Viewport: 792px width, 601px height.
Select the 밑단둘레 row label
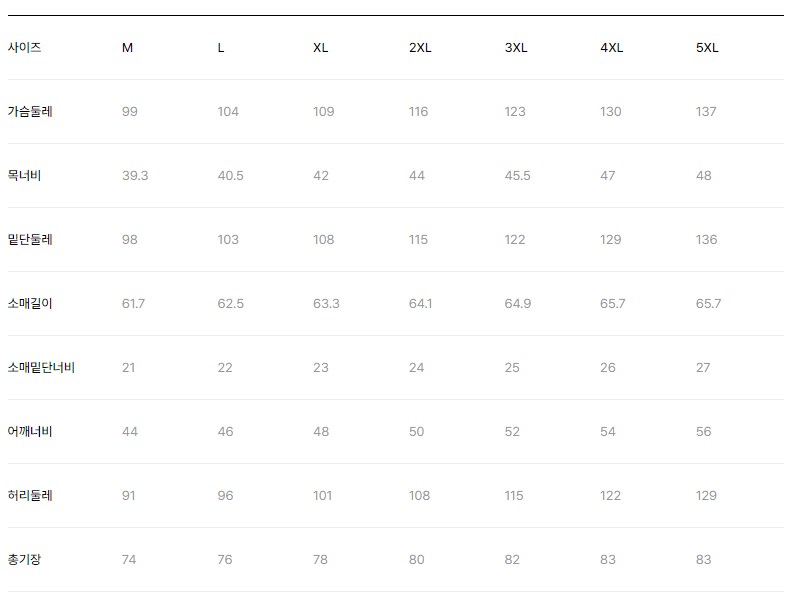[30, 239]
